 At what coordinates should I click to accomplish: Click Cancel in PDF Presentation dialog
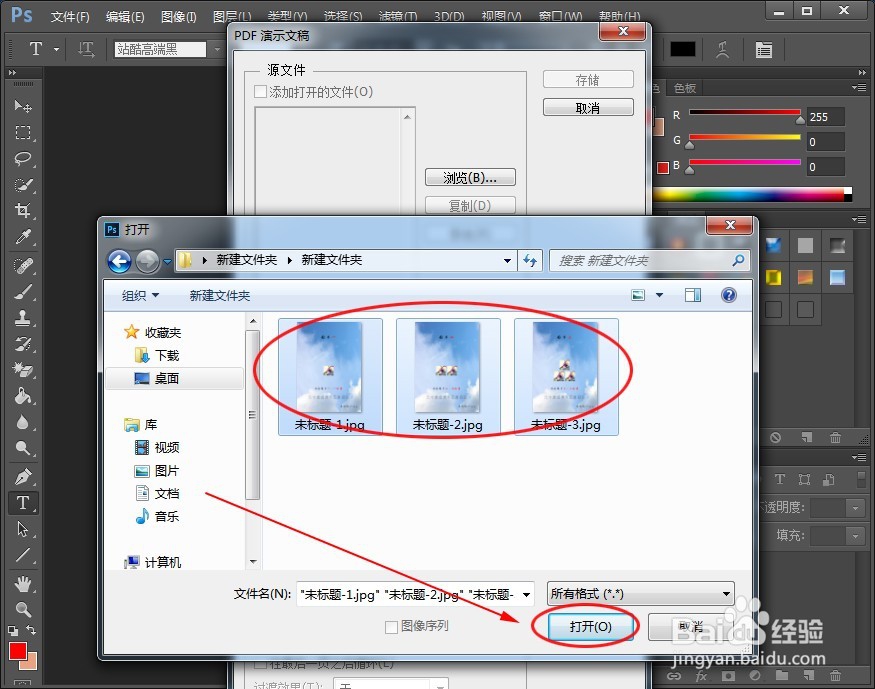(588, 108)
